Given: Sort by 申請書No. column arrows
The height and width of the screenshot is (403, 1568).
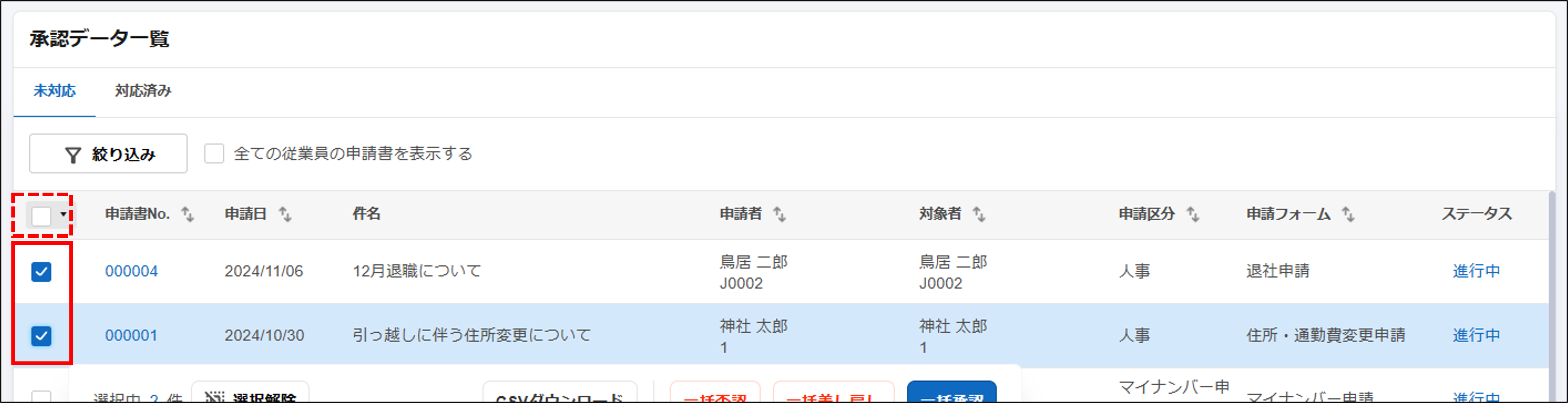Looking at the screenshot, I should click(x=188, y=214).
